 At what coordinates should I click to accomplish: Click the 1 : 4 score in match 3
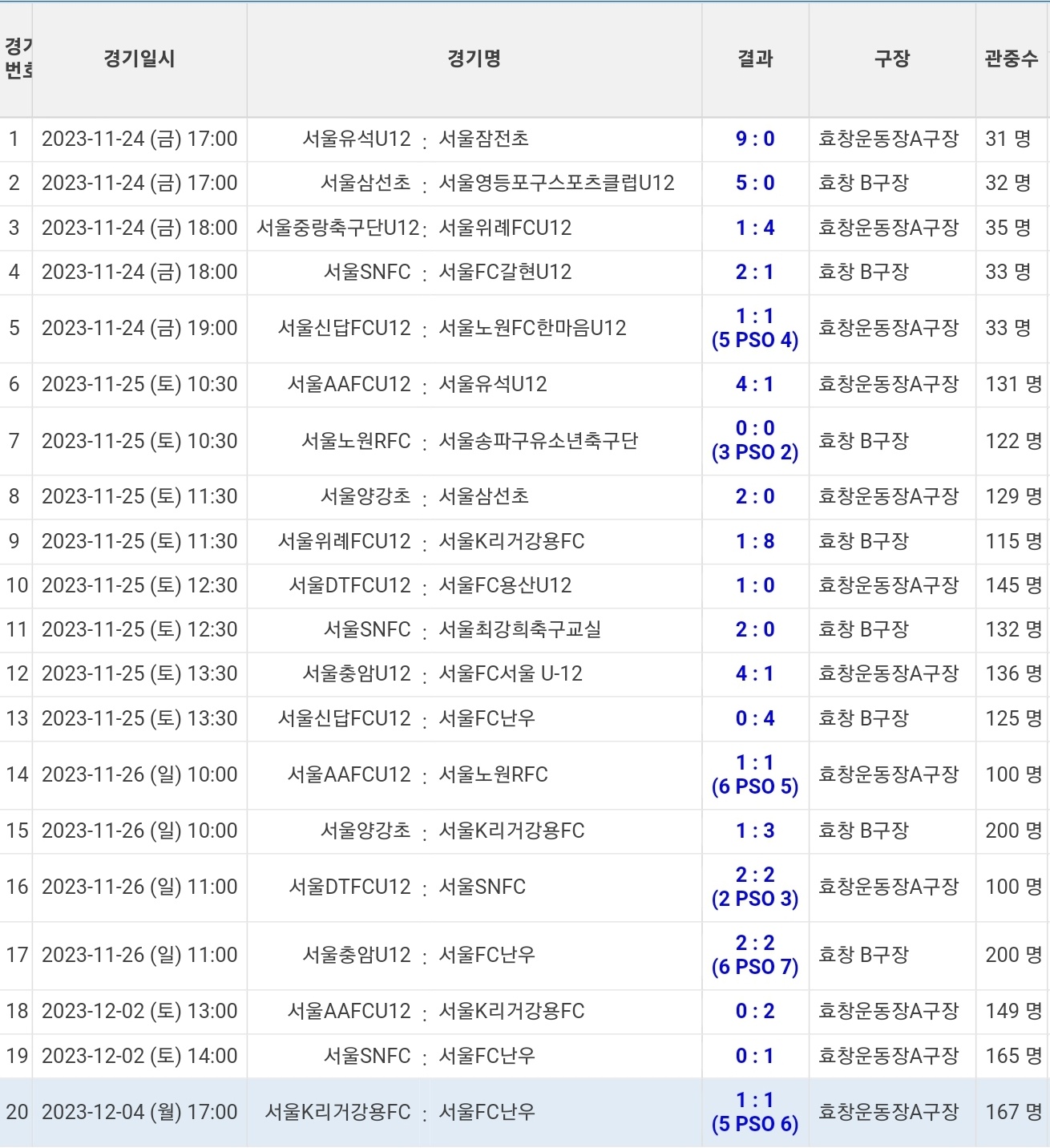point(755,228)
